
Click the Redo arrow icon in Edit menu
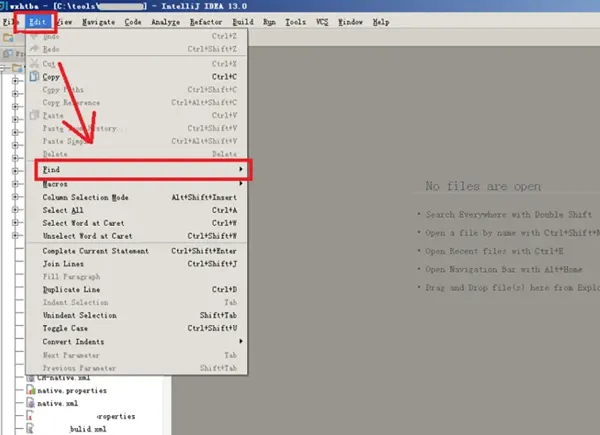34,48
